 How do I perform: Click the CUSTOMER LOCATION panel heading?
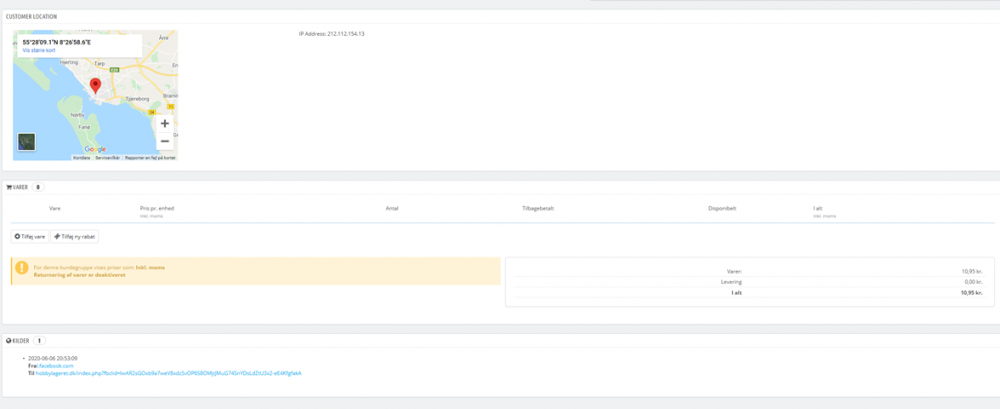point(31,16)
